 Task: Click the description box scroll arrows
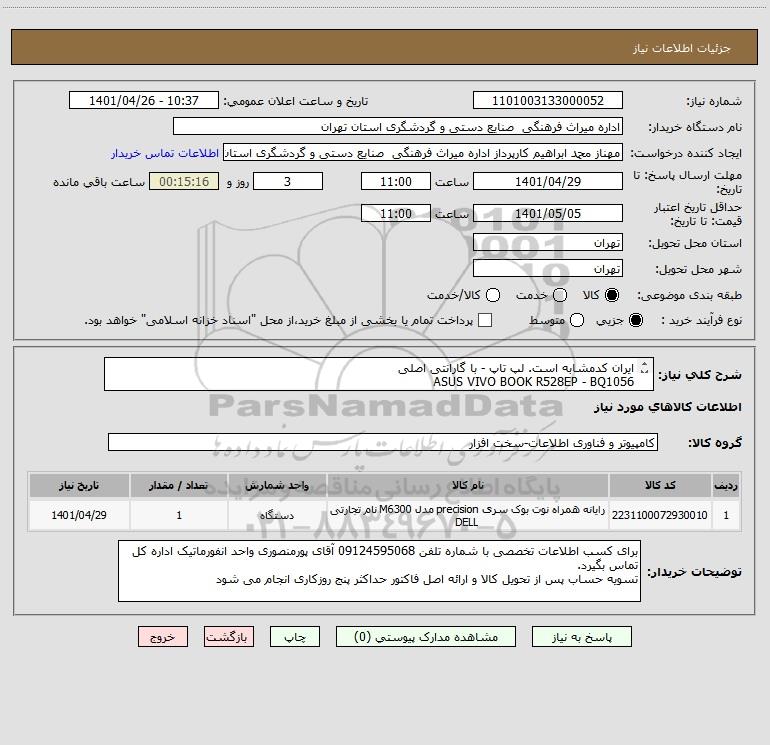point(645,367)
